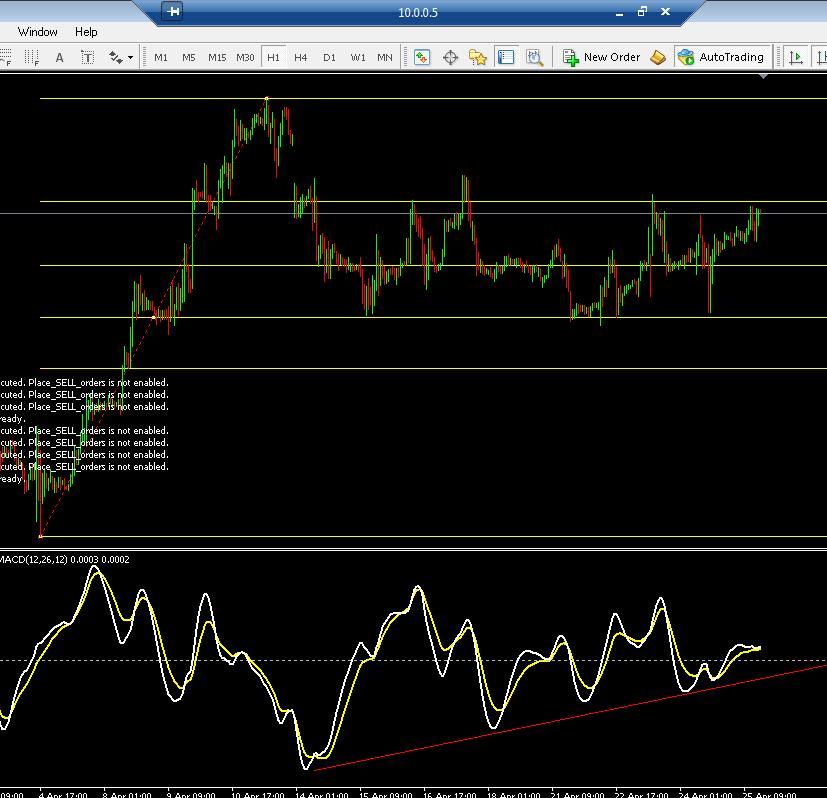Toggle the Terminal panel

[506, 57]
